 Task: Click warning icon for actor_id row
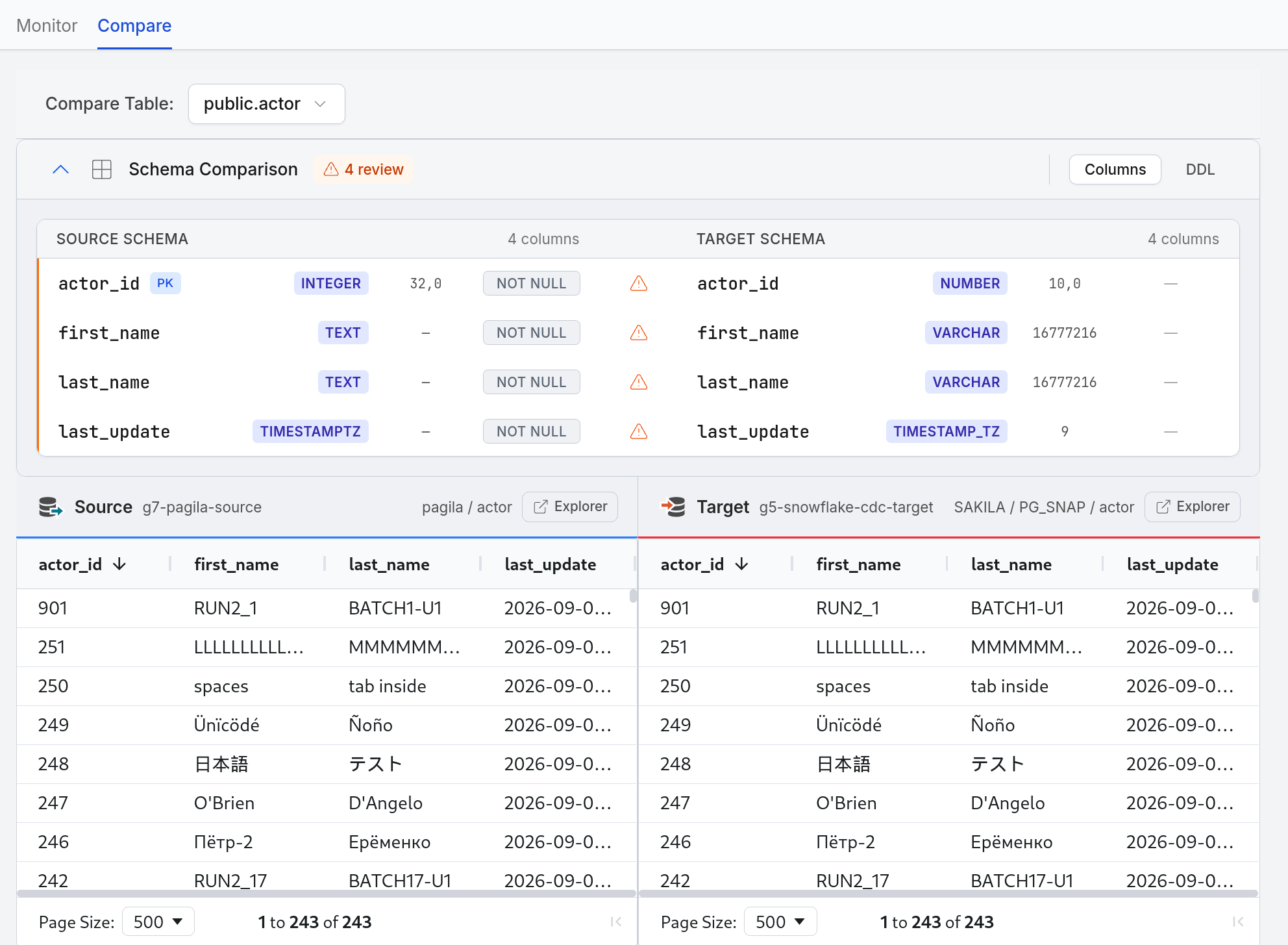(x=639, y=283)
